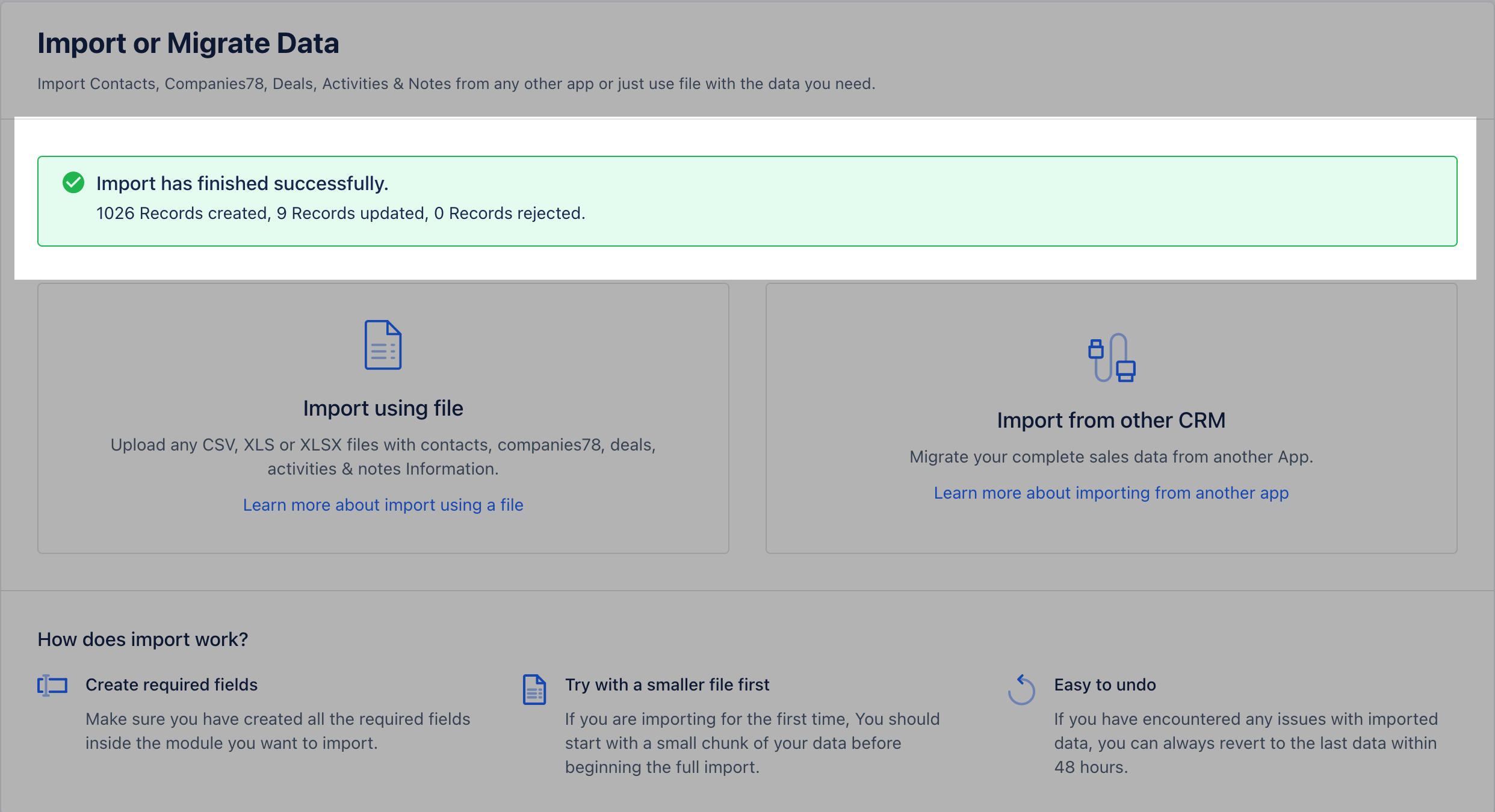The image size is (1495, 812).
Task: Click the page subtitle about importing Contacts
Action: click(x=456, y=84)
